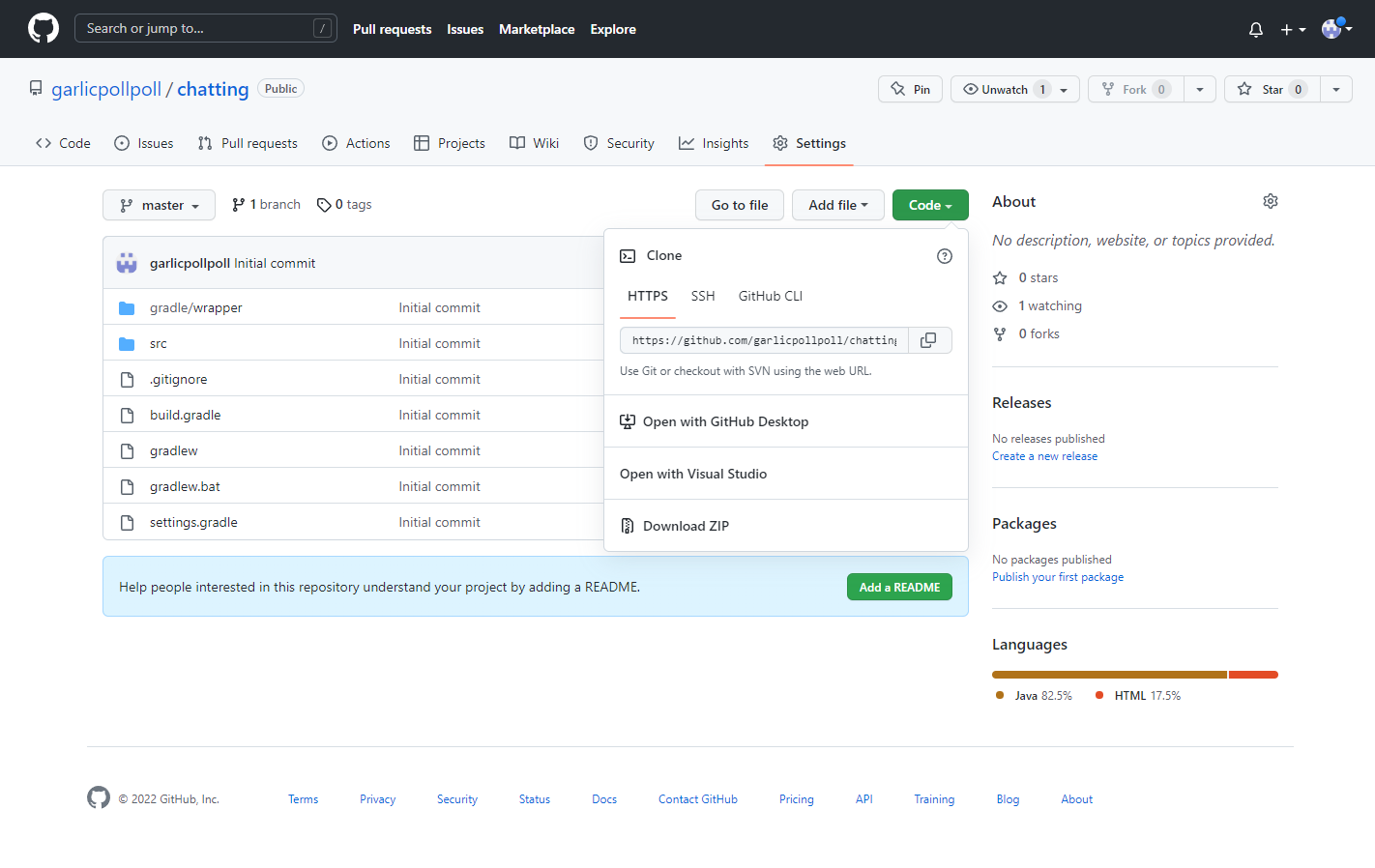1375x868 pixels.
Task: Open the src folder
Action: pos(159,343)
